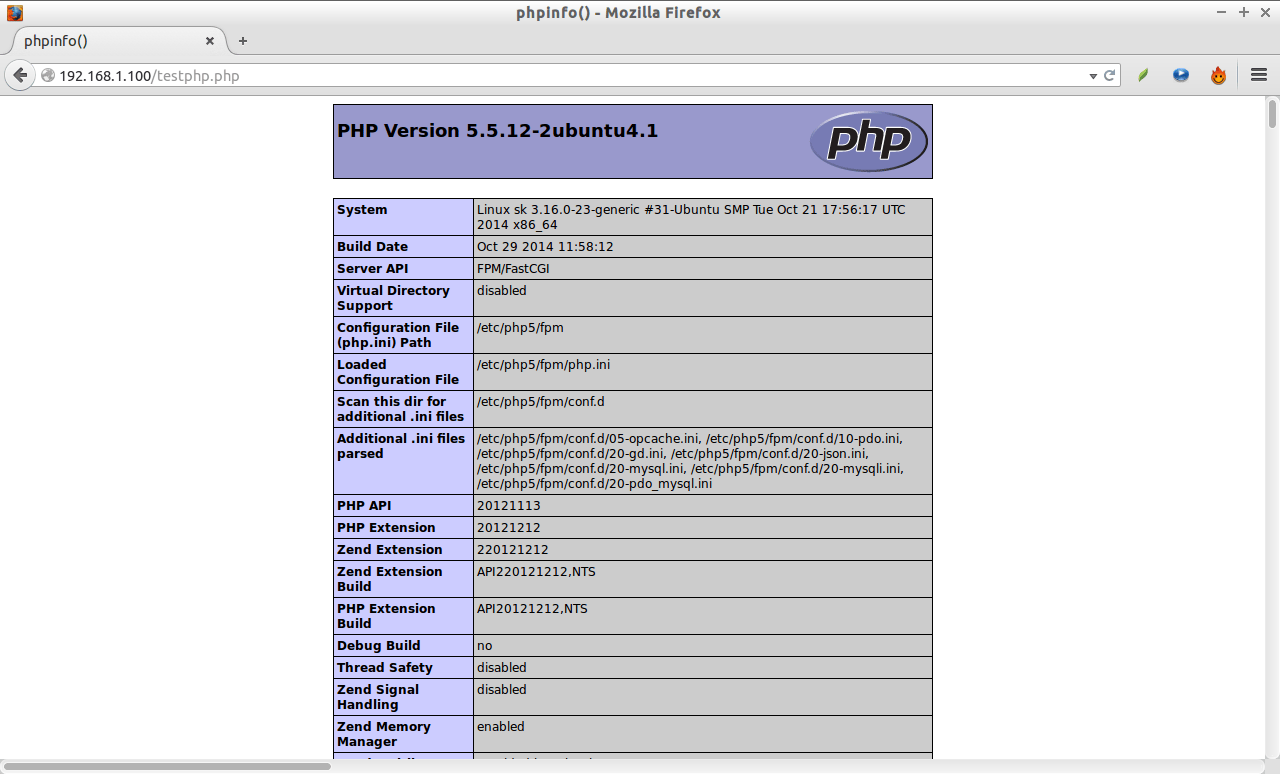This screenshot has height=774, width=1280.
Task: Click the globe site identity icon
Action: point(47,76)
